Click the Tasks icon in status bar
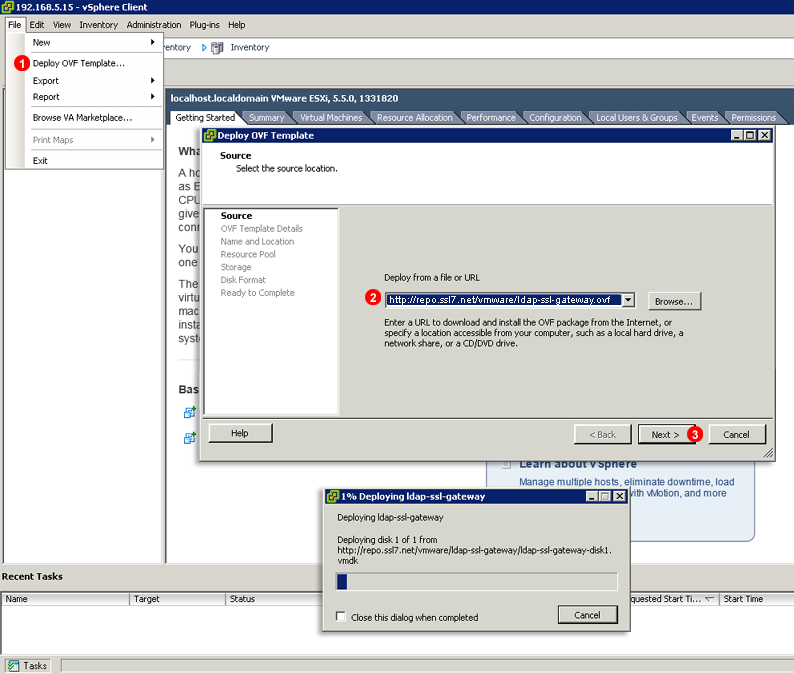 point(13,665)
